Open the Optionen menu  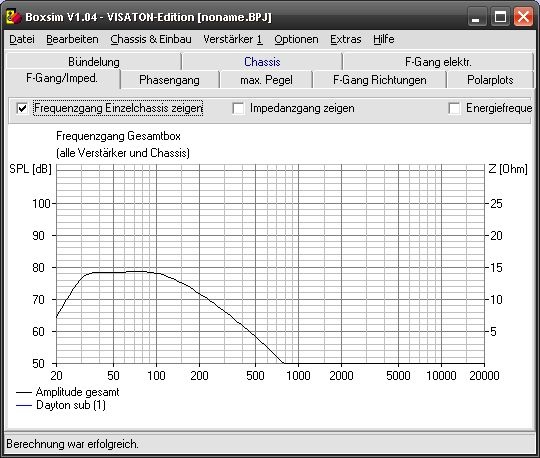[x=296, y=39]
